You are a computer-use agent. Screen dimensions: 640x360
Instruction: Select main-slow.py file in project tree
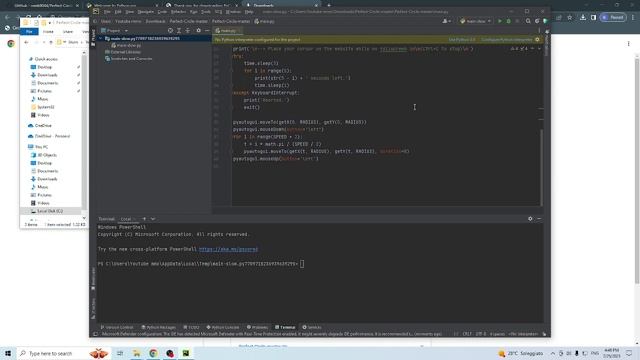pyautogui.click(x=127, y=45)
